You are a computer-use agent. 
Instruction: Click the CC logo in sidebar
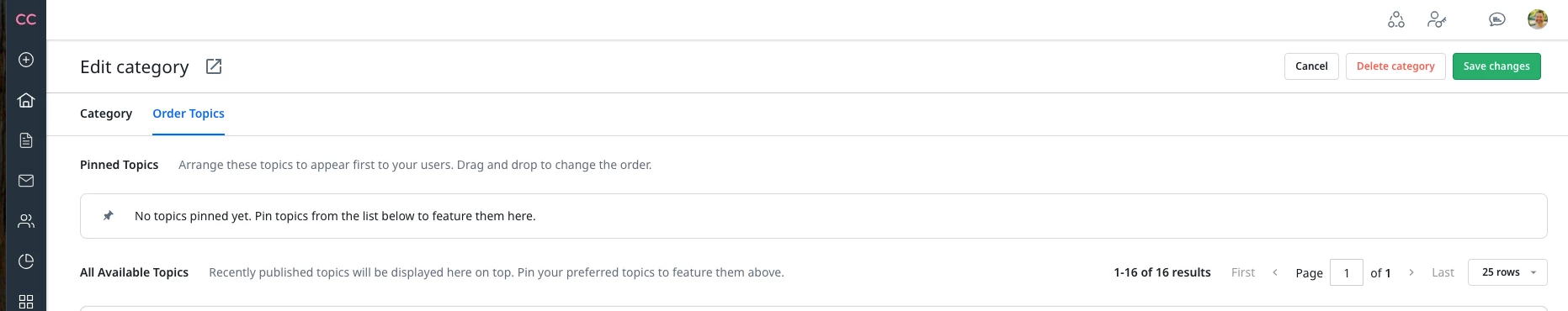pyautogui.click(x=26, y=19)
